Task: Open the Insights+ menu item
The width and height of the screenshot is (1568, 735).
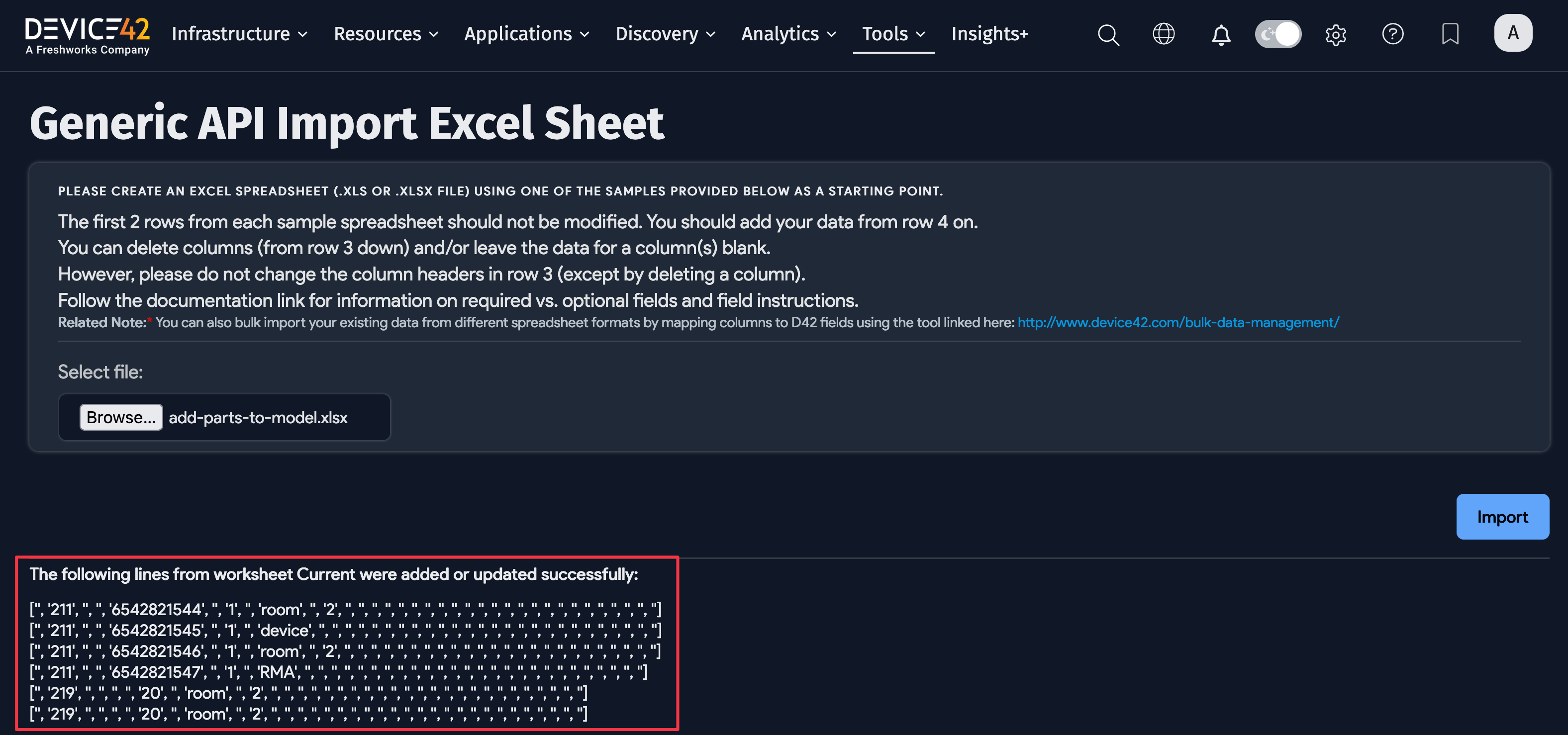Action: (x=989, y=35)
